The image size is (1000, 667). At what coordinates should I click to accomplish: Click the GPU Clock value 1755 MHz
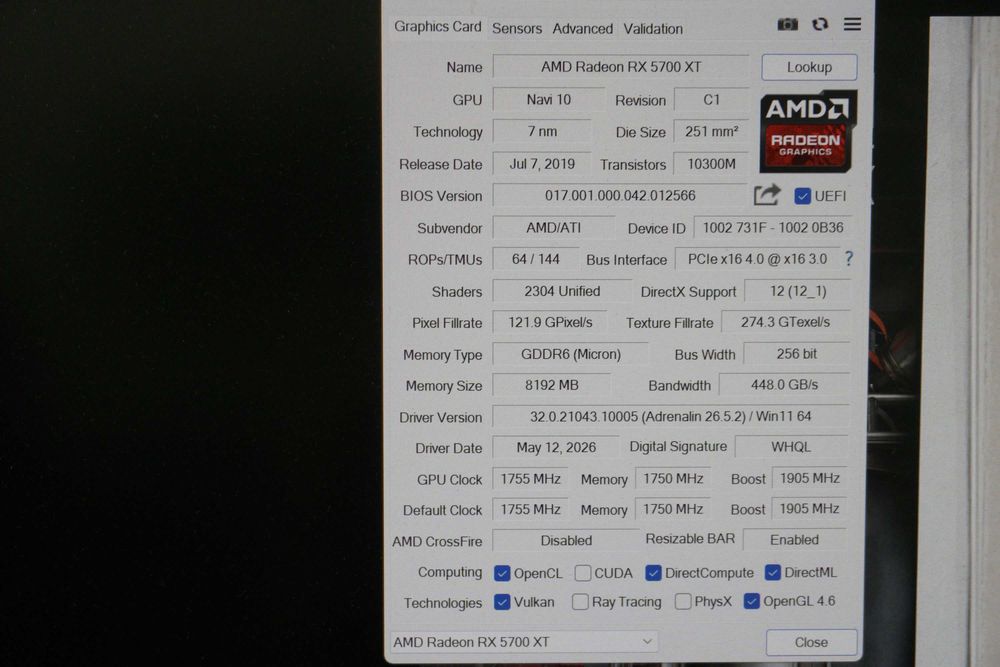pos(530,478)
